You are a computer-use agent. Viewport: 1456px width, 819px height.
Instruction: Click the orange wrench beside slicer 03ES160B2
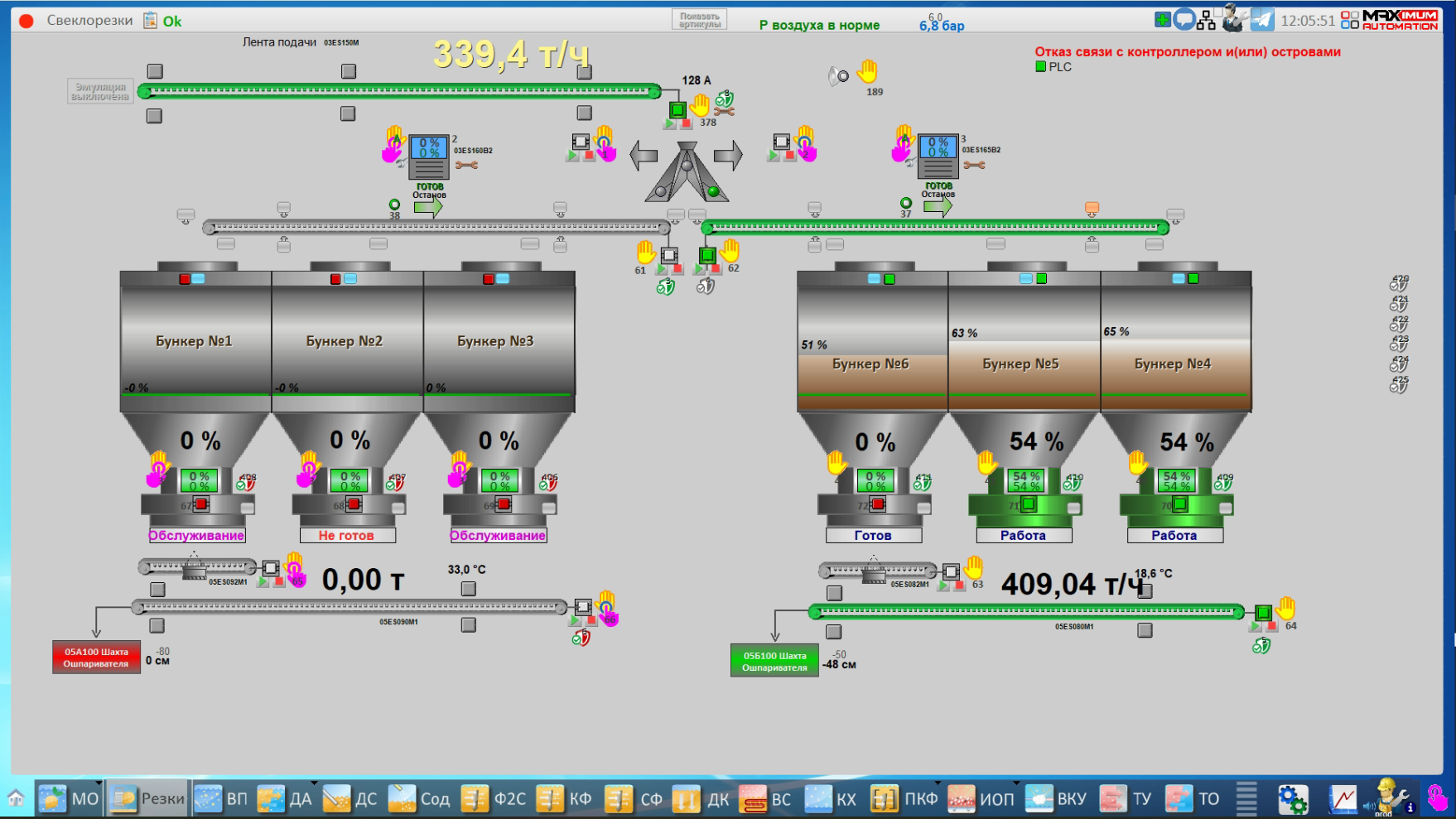[x=466, y=166]
